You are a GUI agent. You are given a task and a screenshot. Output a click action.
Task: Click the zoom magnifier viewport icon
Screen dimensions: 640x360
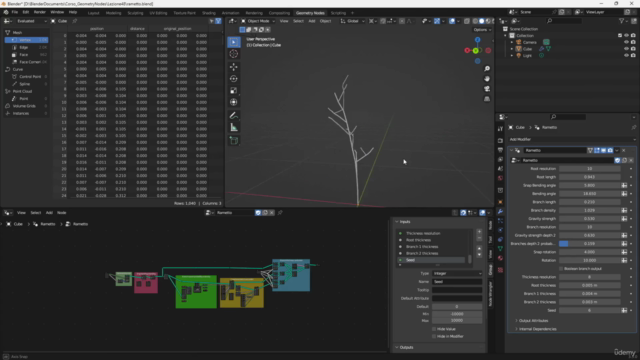pos(487,69)
